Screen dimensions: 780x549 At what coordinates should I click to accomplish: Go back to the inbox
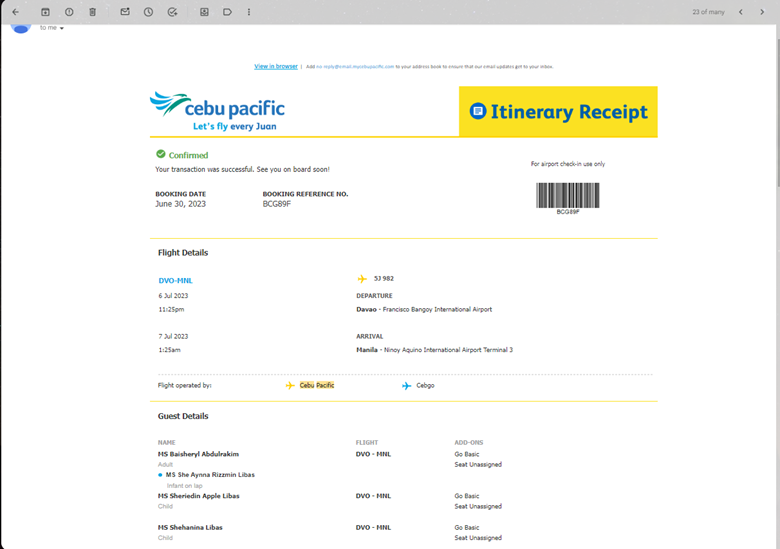(15, 12)
